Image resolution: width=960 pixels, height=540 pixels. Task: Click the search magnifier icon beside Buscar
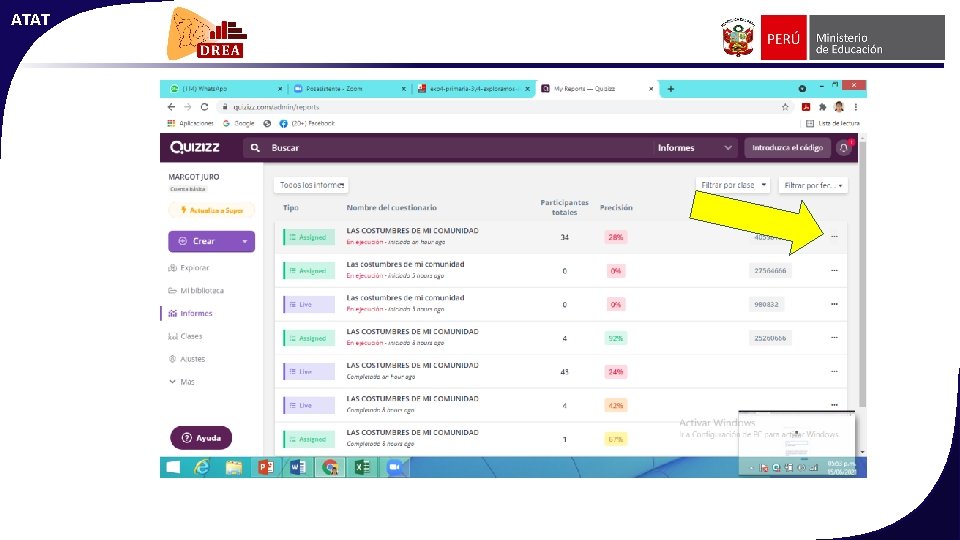255,148
